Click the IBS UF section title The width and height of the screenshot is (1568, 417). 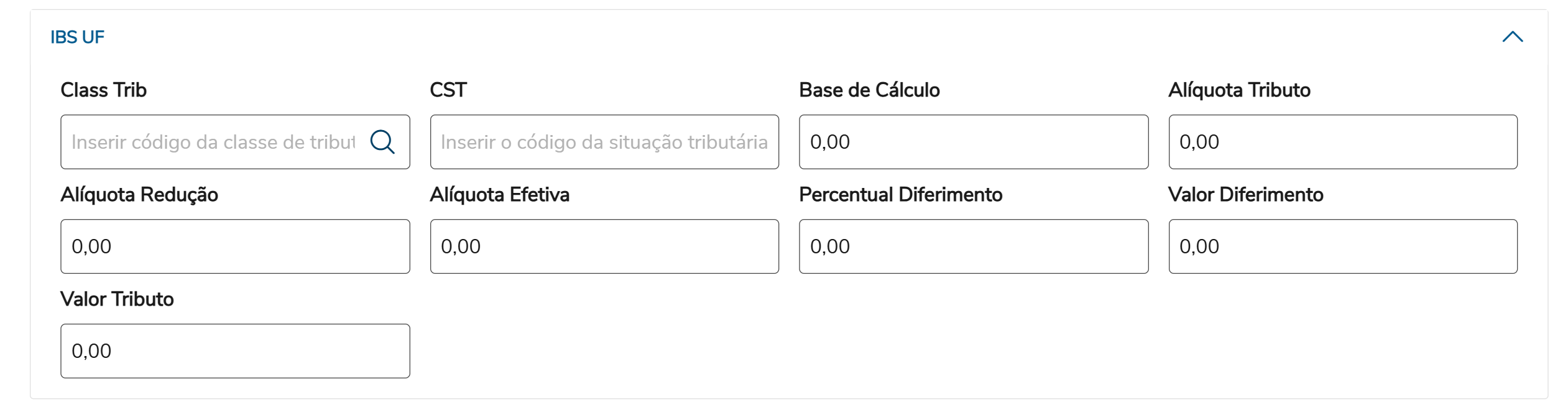77,37
